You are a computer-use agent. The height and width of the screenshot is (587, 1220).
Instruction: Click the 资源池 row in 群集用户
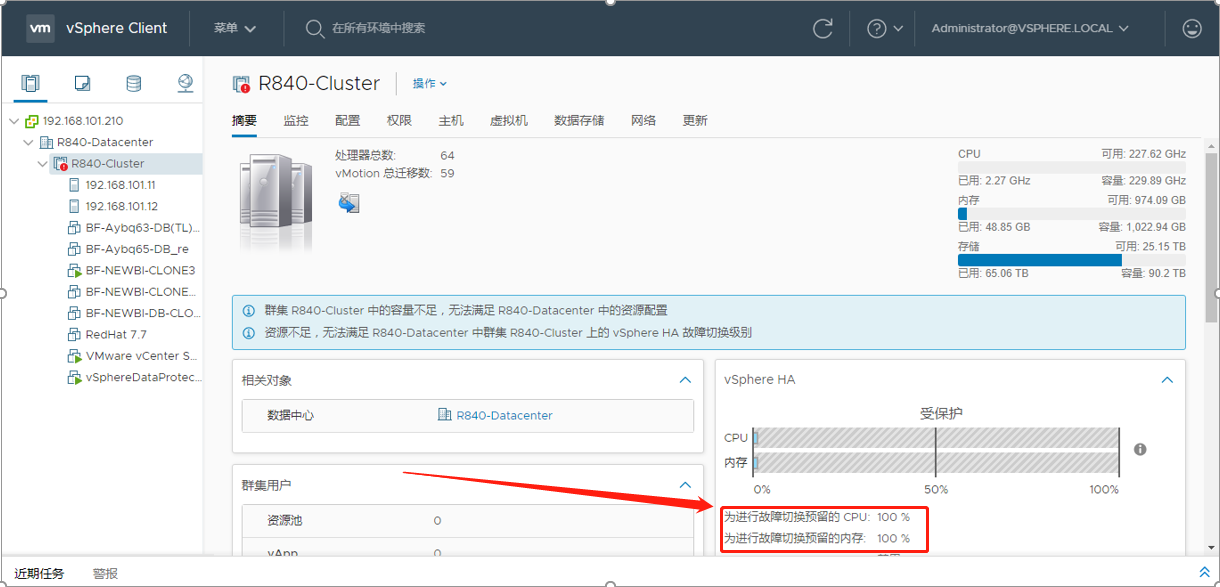467,521
